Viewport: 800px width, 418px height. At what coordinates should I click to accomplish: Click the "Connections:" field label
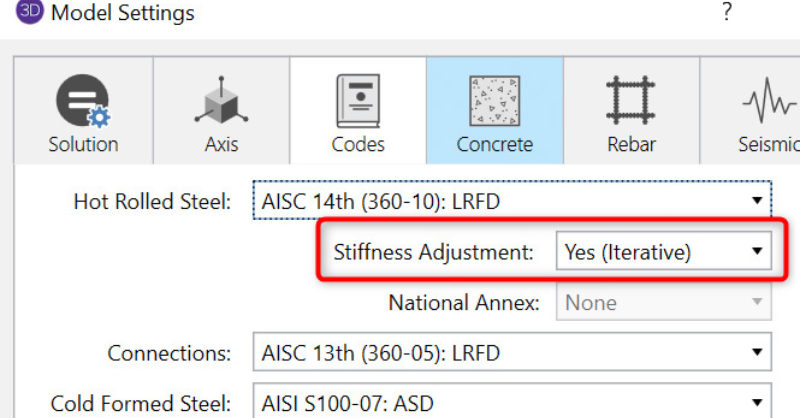click(x=169, y=353)
